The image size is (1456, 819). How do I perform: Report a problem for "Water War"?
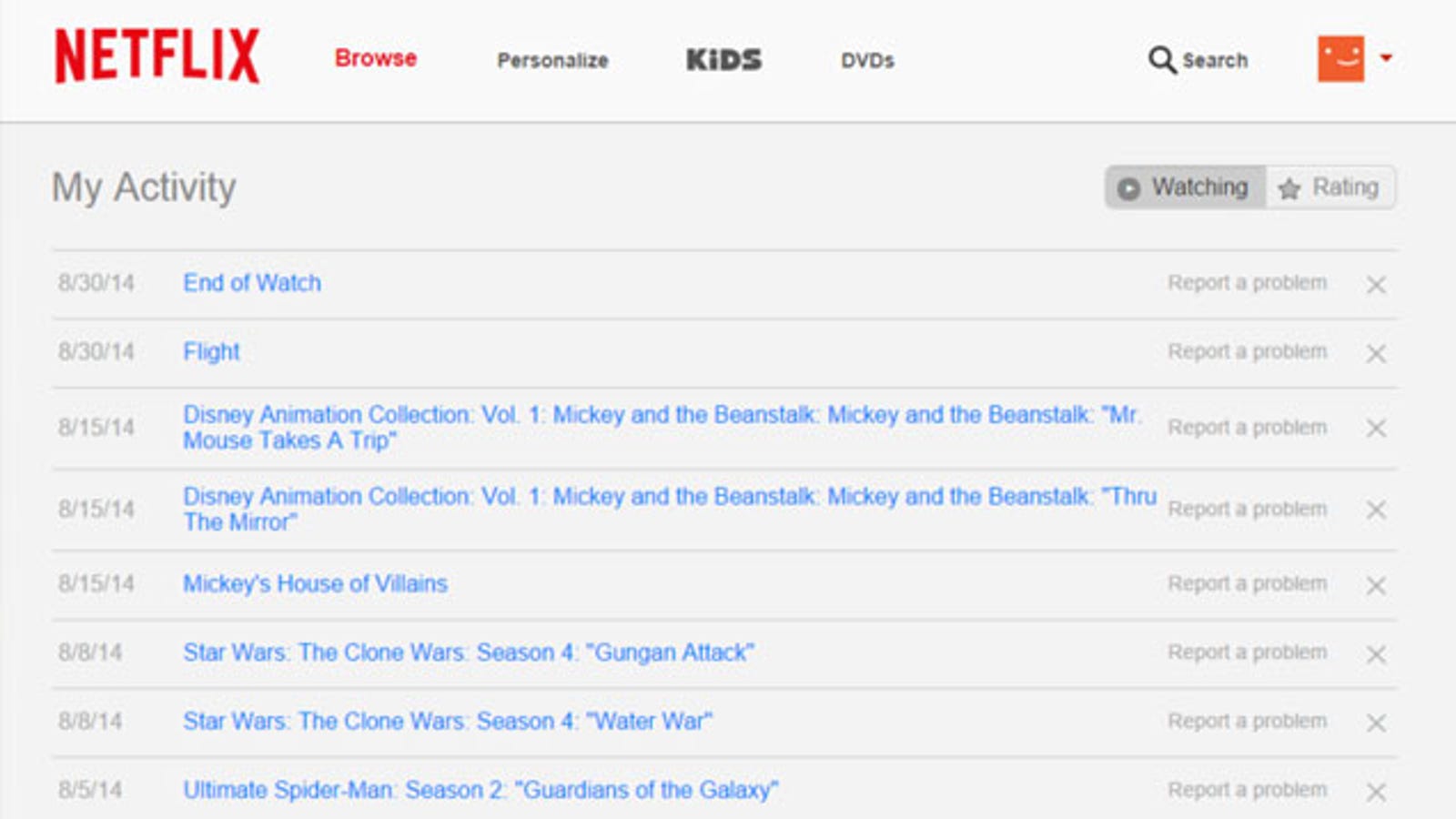click(x=1248, y=721)
